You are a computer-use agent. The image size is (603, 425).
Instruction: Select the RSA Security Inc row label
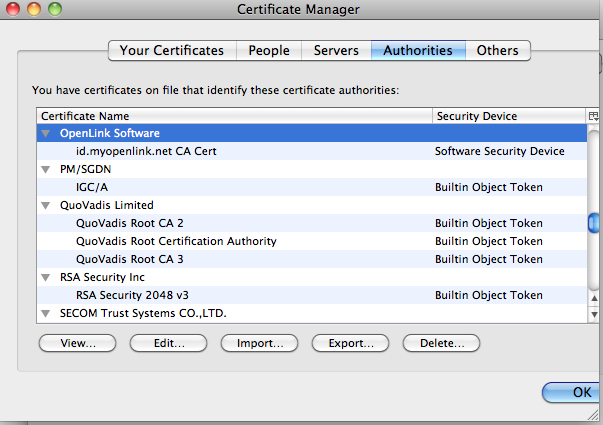click(102, 277)
